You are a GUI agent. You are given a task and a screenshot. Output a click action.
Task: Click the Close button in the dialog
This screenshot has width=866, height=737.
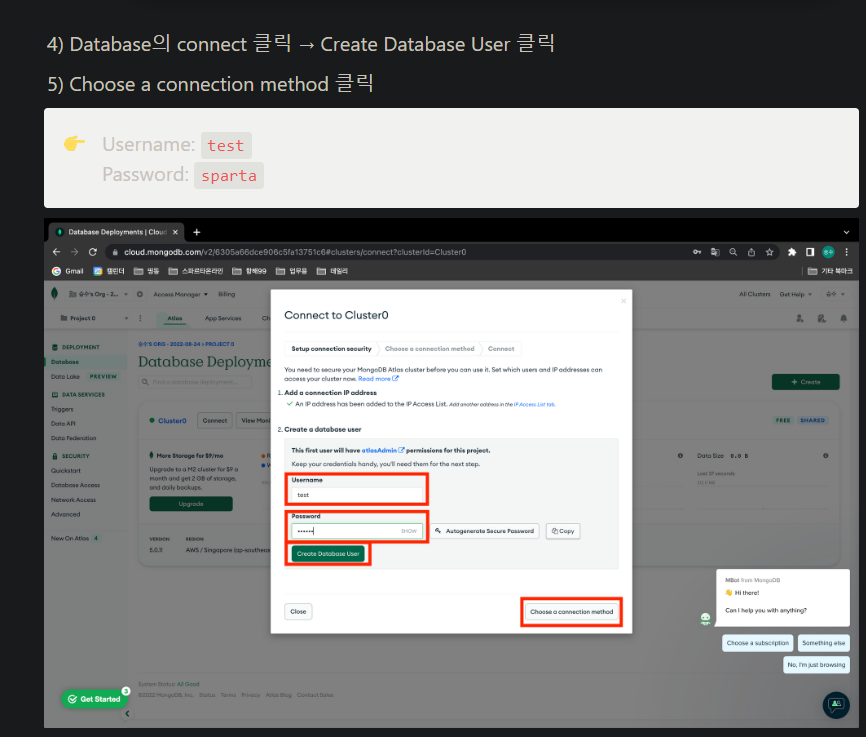click(x=298, y=612)
